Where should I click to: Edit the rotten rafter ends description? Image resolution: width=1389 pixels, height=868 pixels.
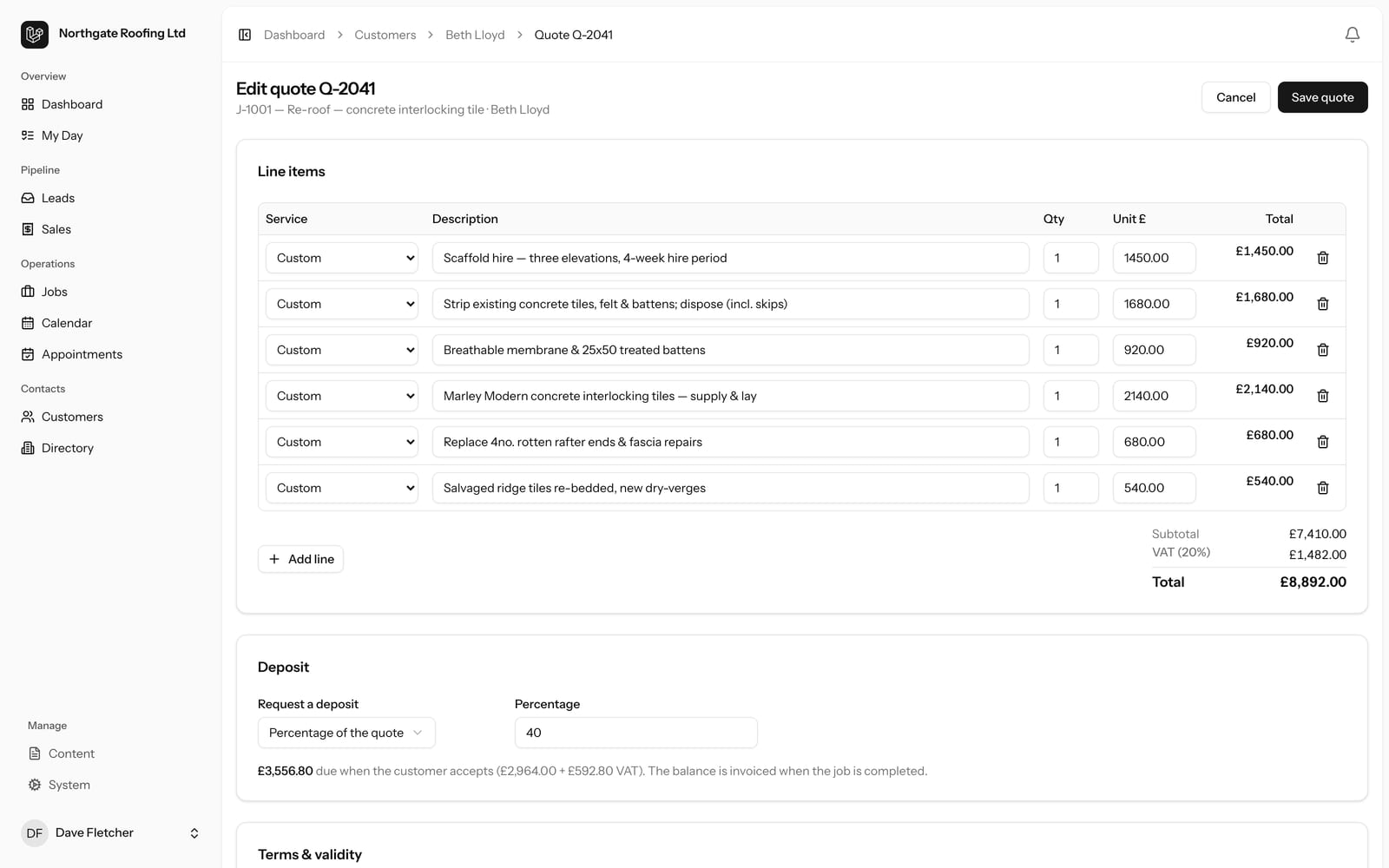tap(731, 442)
